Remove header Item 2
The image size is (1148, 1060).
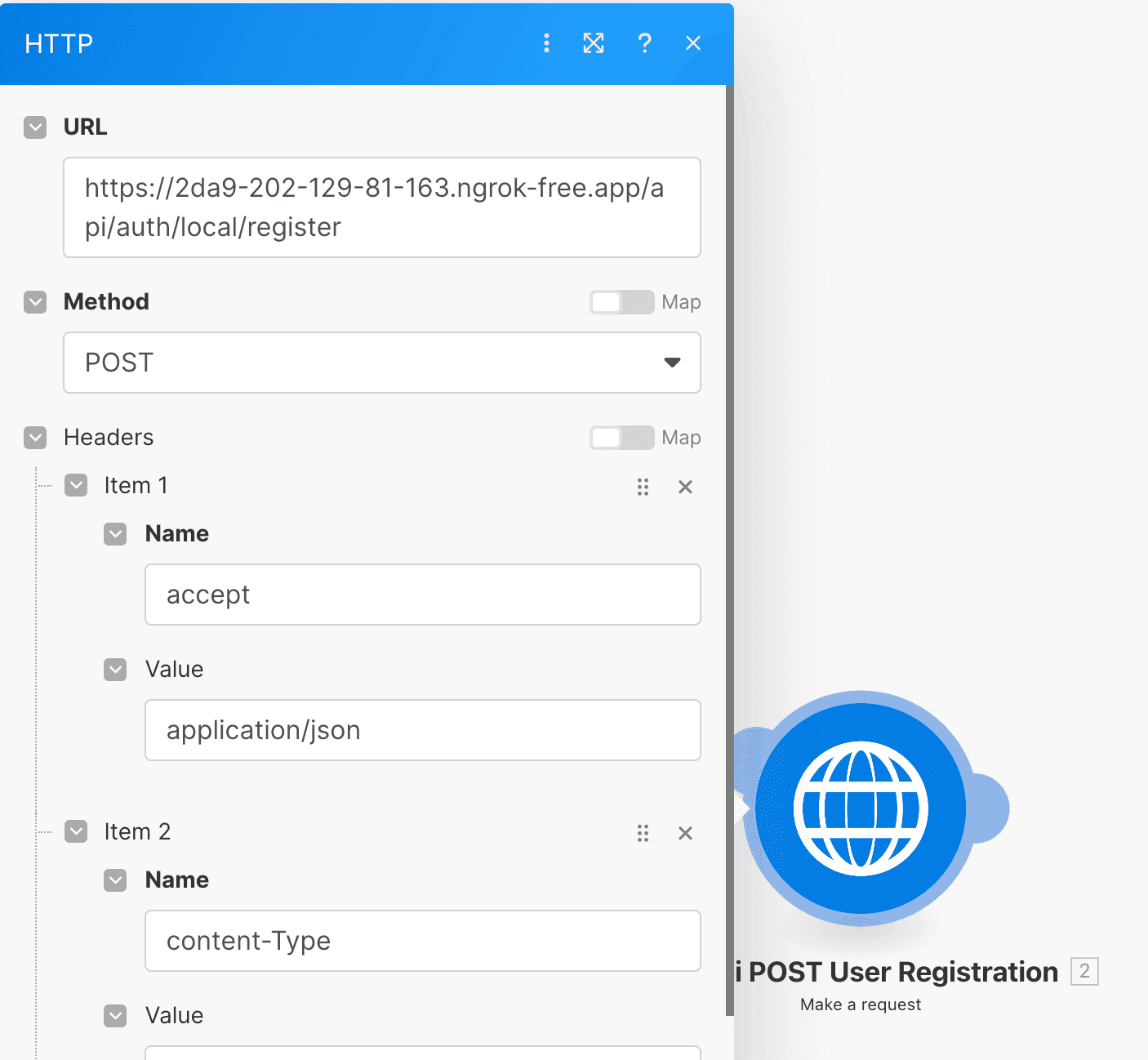(685, 834)
